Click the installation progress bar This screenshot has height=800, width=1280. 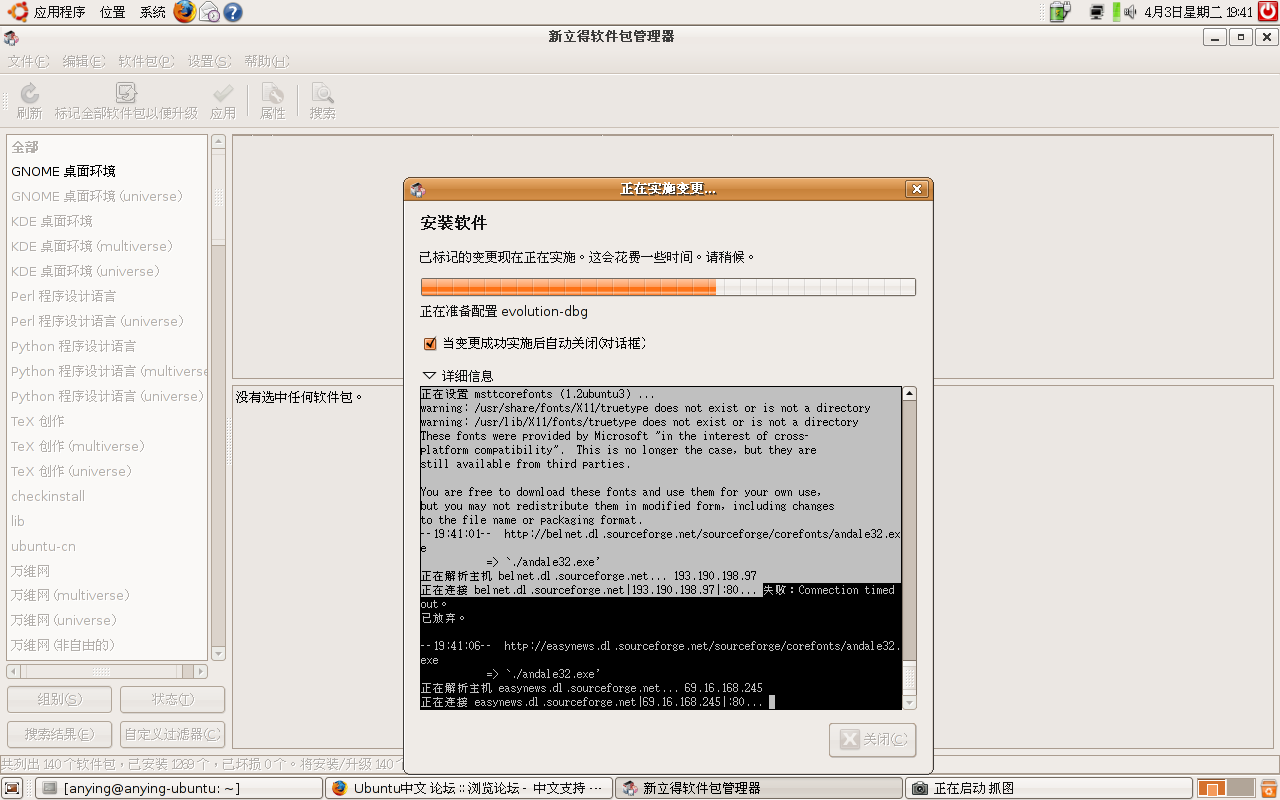coord(668,287)
